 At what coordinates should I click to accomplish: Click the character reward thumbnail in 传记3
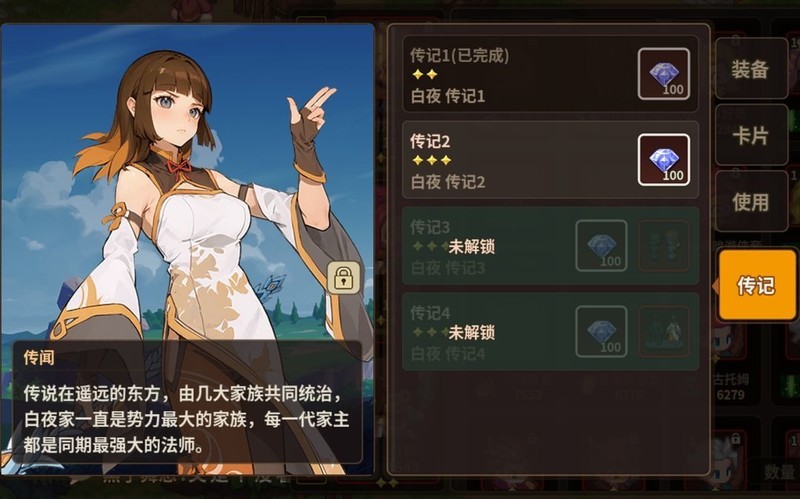point(664,245)
